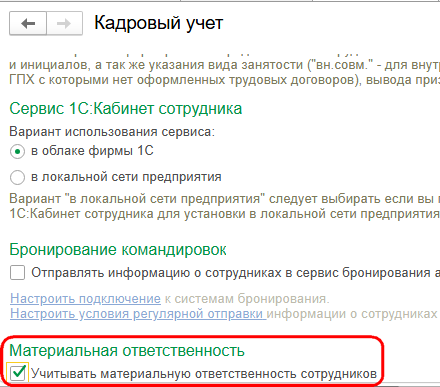
Task: Select 'в облаке фирмы 1С' radio option
Action: pos(17,152)
